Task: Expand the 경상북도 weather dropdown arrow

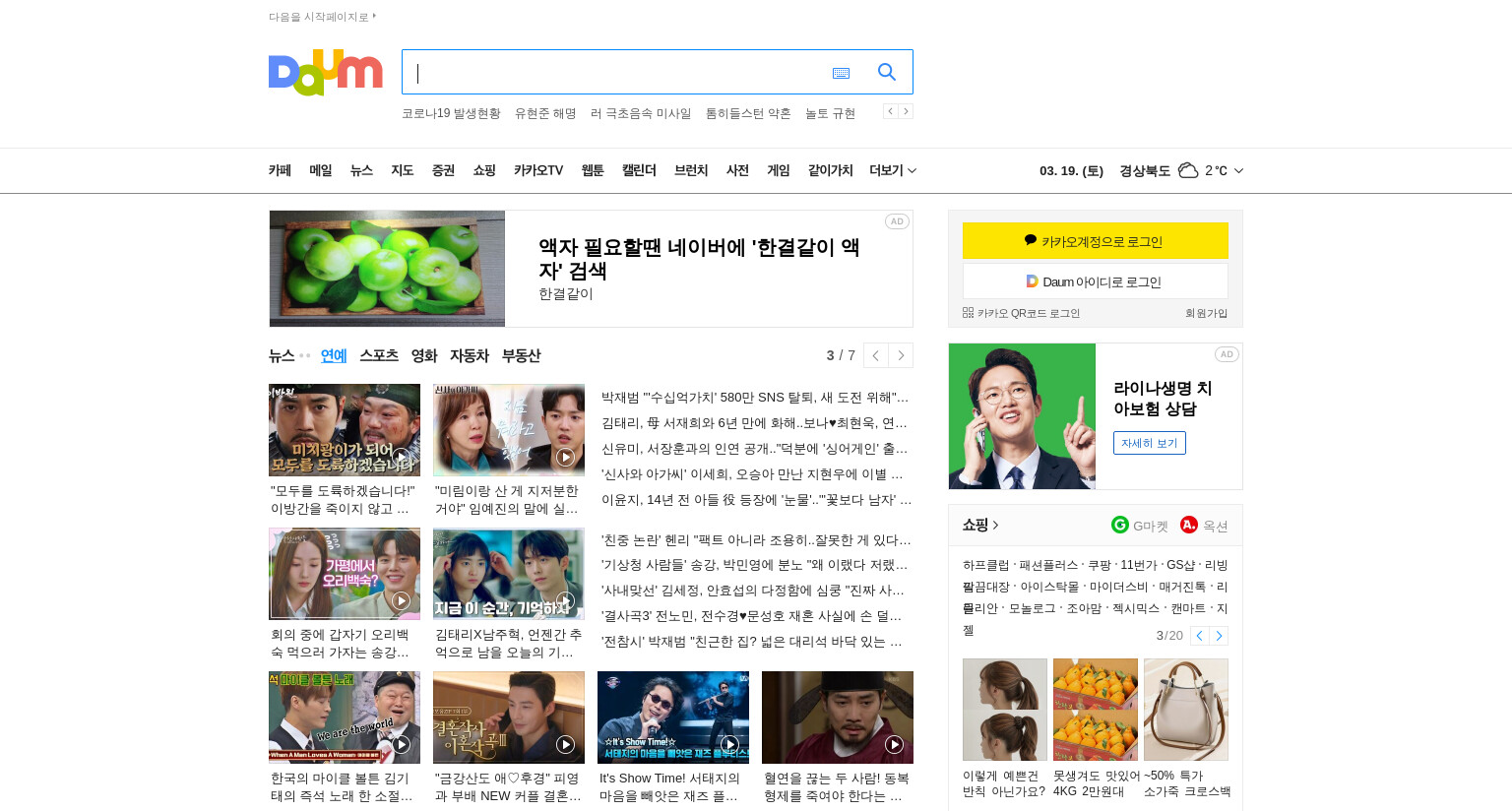Action: point(1238,170)
